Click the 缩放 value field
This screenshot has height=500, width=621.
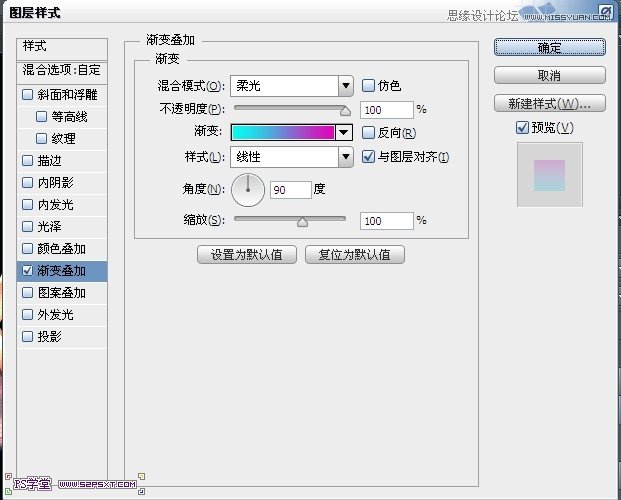click(x=387, y=221)
